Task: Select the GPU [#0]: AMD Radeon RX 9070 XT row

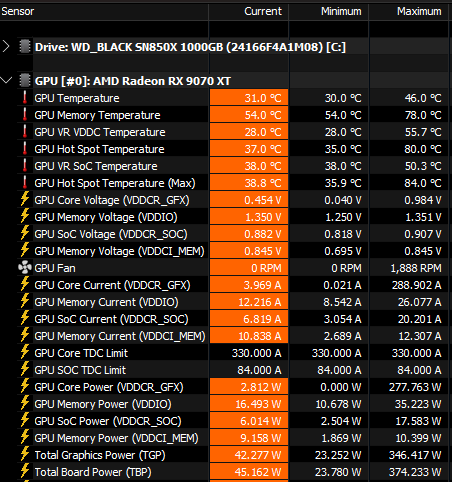Action: coord(133,81)
